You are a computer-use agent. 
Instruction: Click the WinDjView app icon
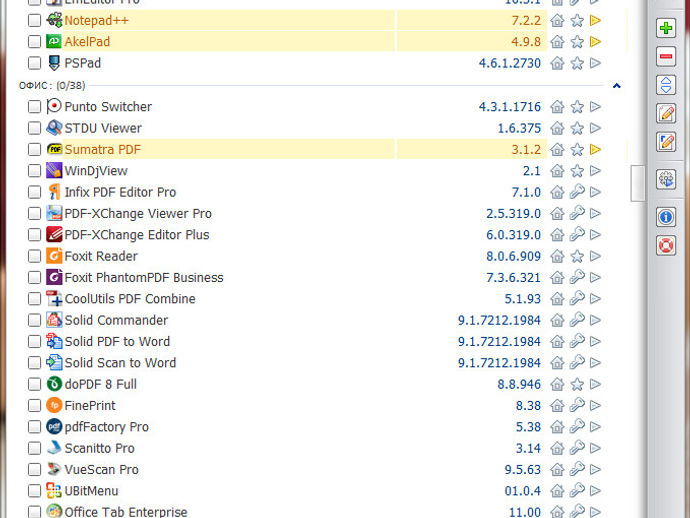coord(54,170)
